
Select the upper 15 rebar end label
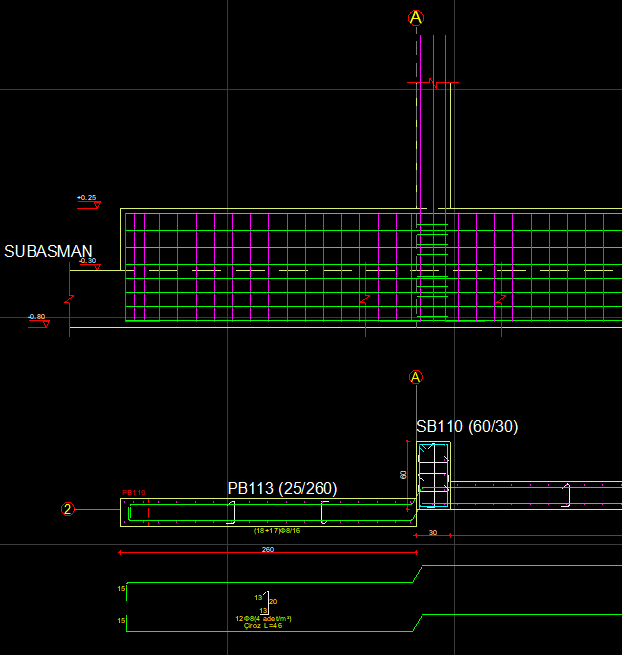(121, 589)
